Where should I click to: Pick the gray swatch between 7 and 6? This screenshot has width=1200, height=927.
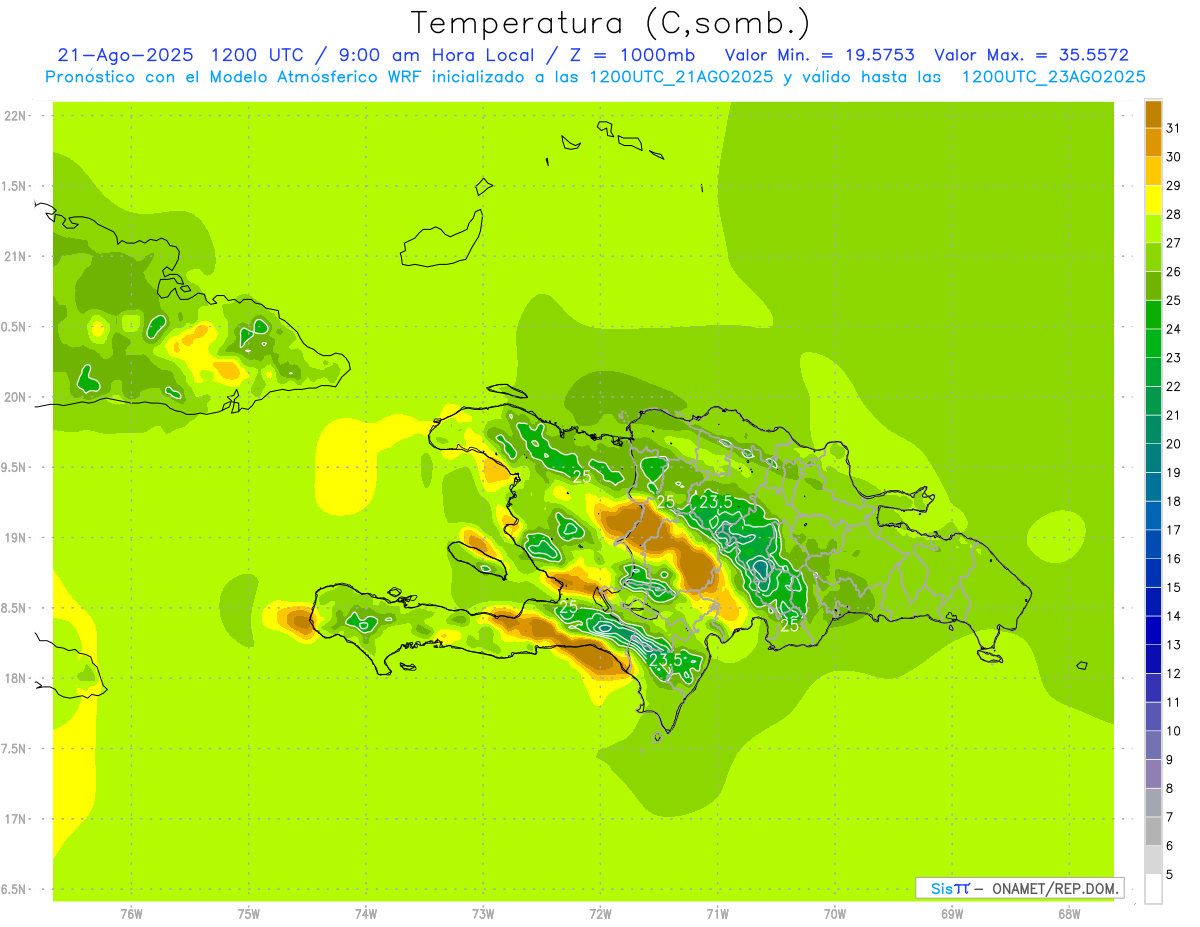click(1153, 831)
